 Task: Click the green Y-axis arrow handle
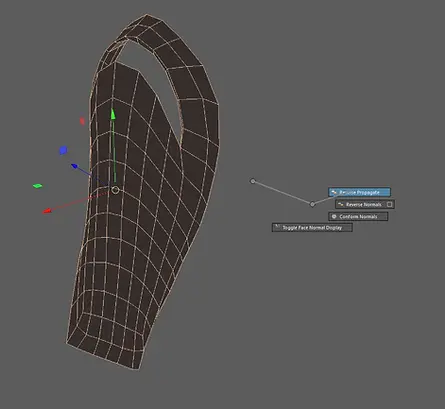point(113,114)
